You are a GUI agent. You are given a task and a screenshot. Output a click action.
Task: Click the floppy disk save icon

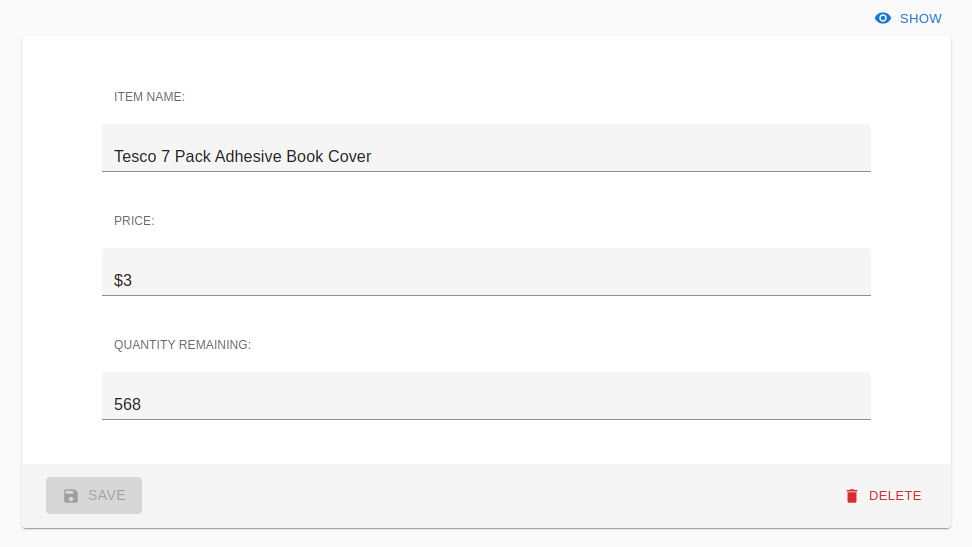tap(71, 496)
